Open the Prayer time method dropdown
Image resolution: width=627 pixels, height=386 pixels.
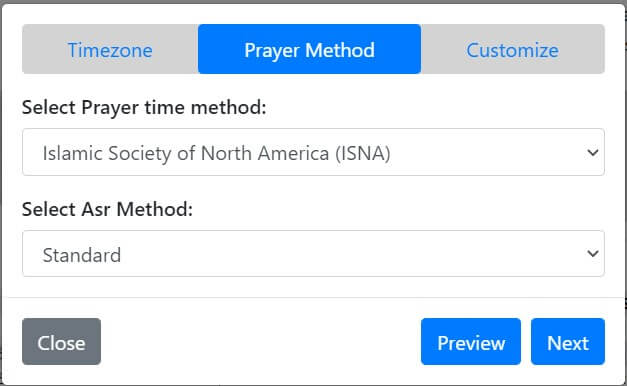tap(314, 152)
